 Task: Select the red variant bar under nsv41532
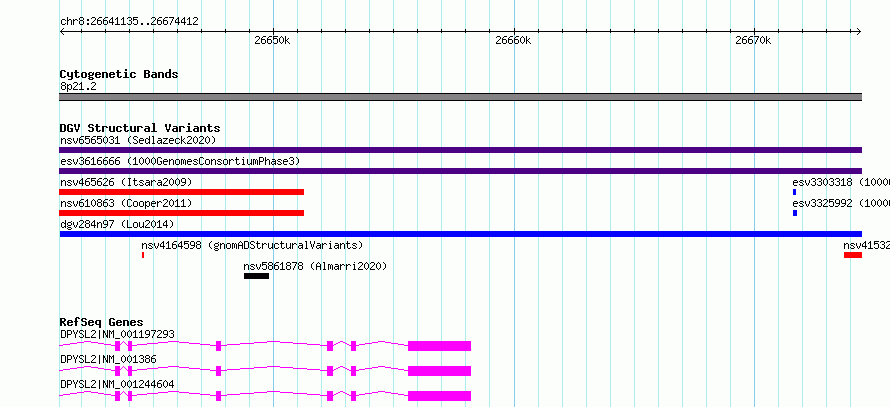(x=853, y=255)
